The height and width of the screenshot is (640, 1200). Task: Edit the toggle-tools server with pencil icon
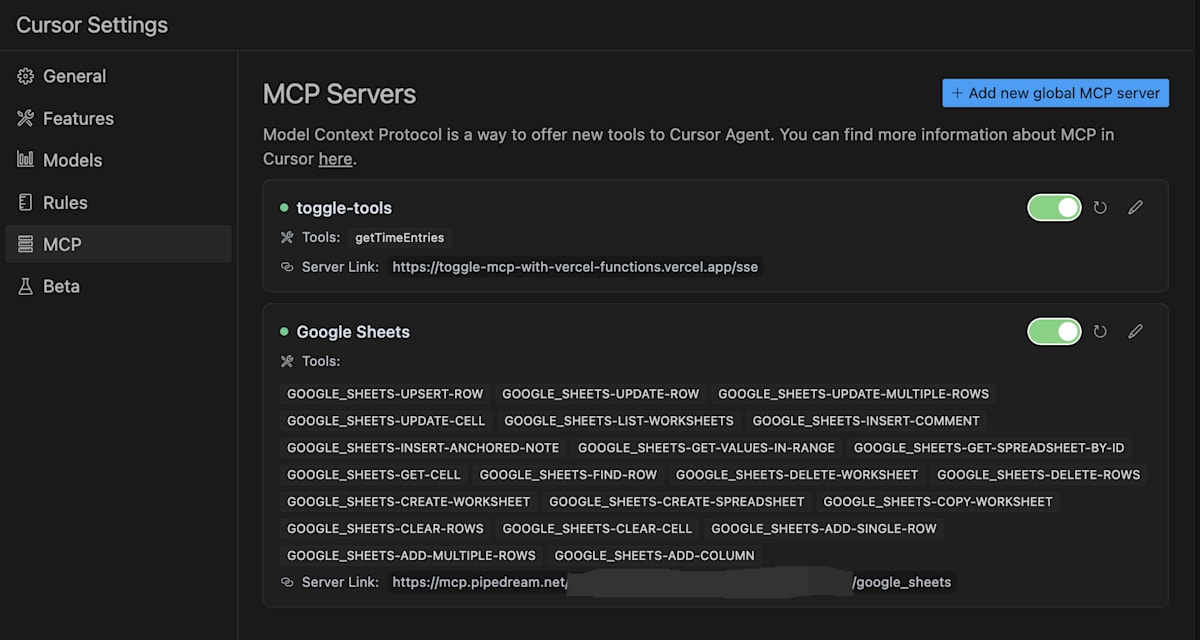coord(1135,208)
